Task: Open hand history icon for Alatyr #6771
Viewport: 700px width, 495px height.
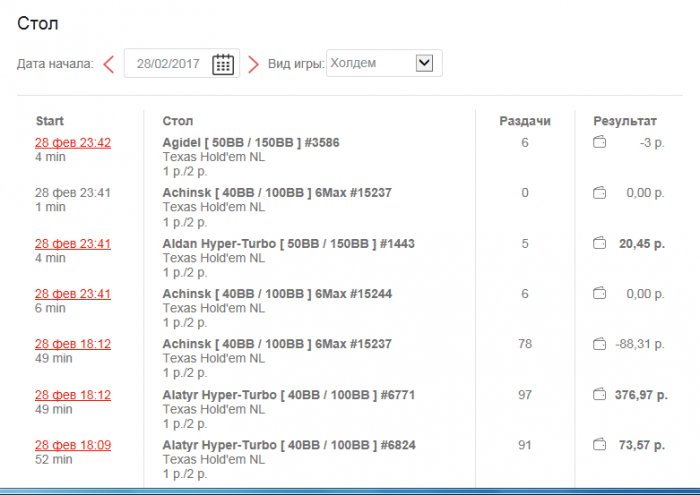Action: tap(599, 395)
